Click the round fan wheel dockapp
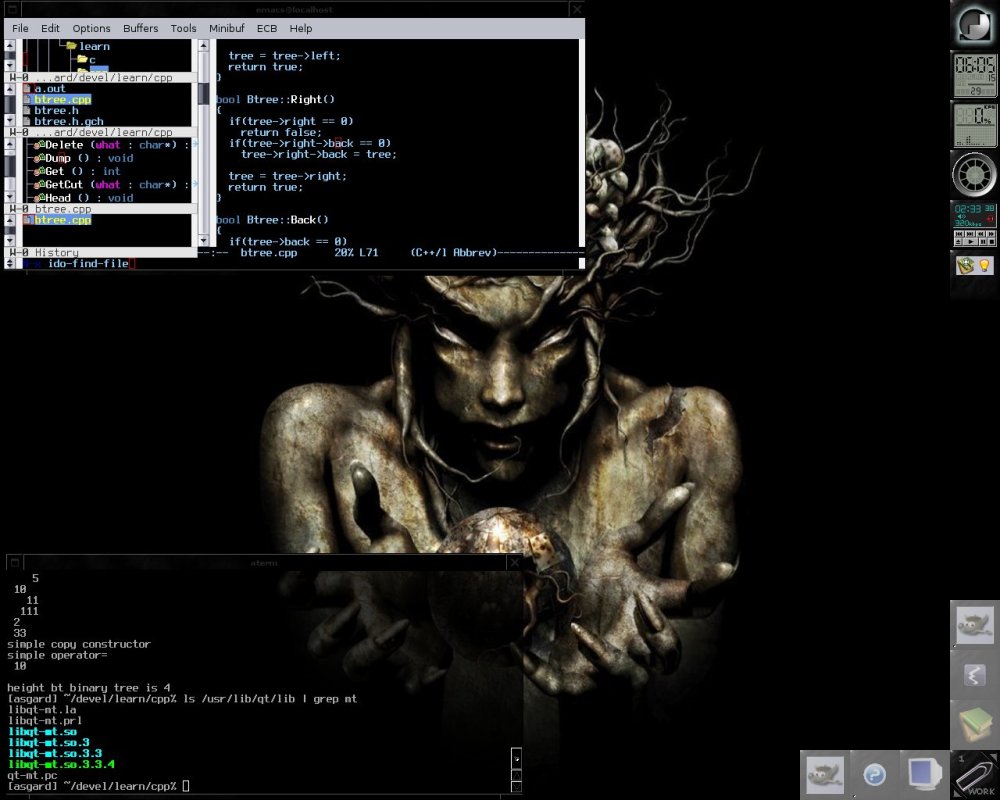This screenshot has width=1000, height=800. tap(974, 174)
